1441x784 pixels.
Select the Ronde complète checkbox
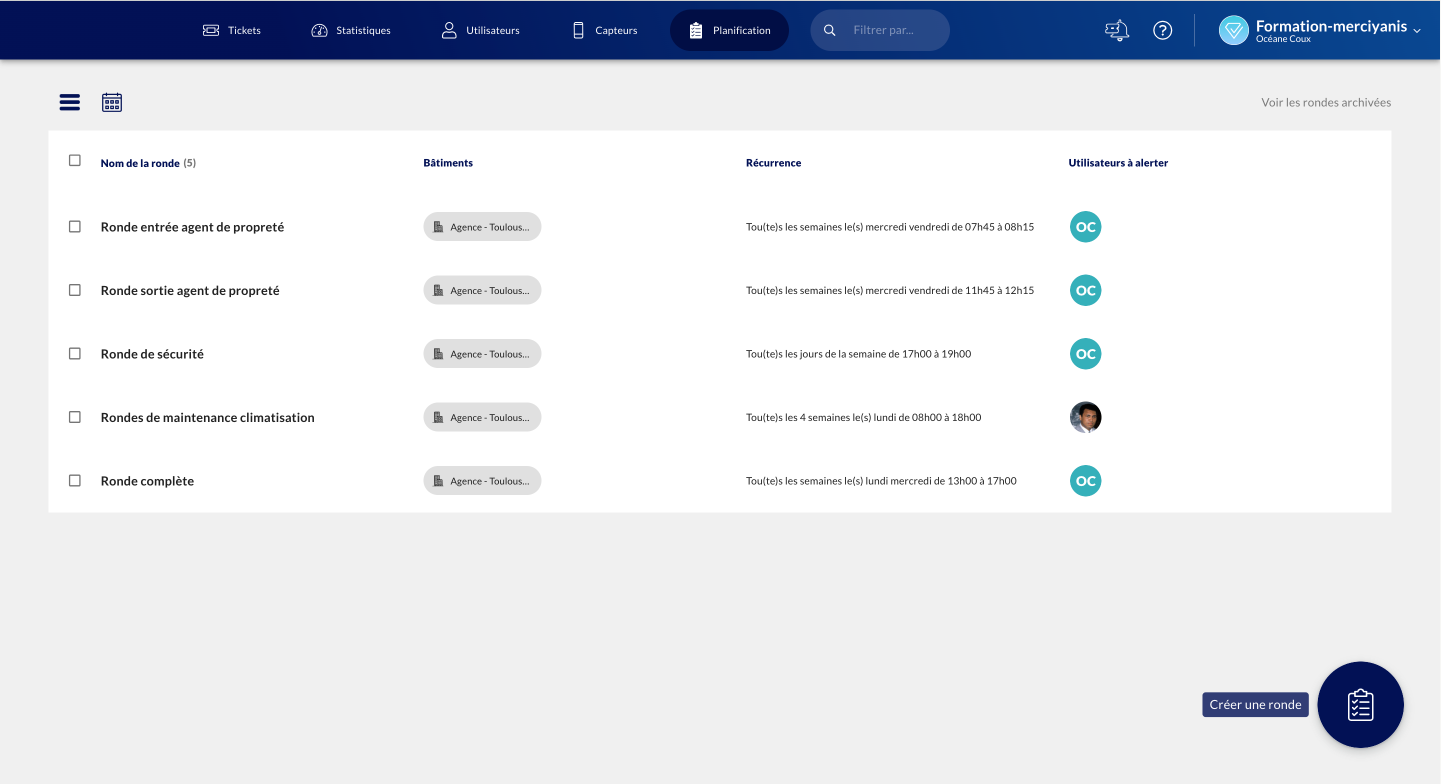[x=75, y=481]
